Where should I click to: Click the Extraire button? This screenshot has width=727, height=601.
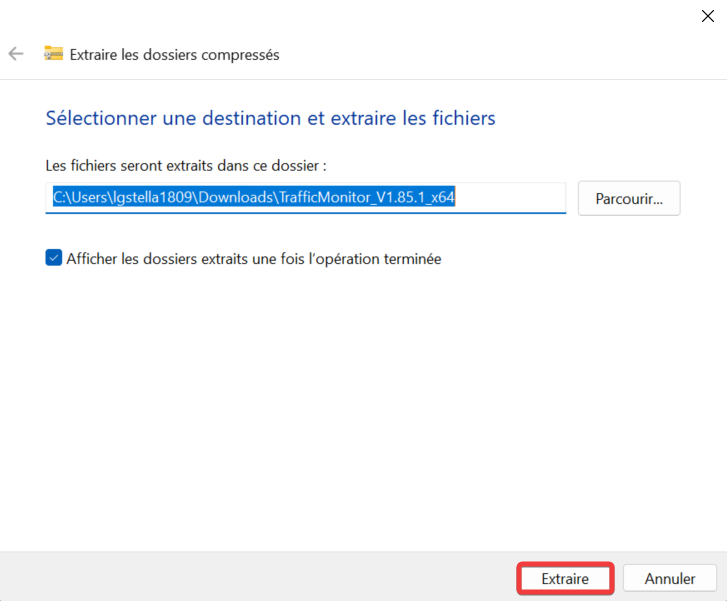(x=565, y=578)
